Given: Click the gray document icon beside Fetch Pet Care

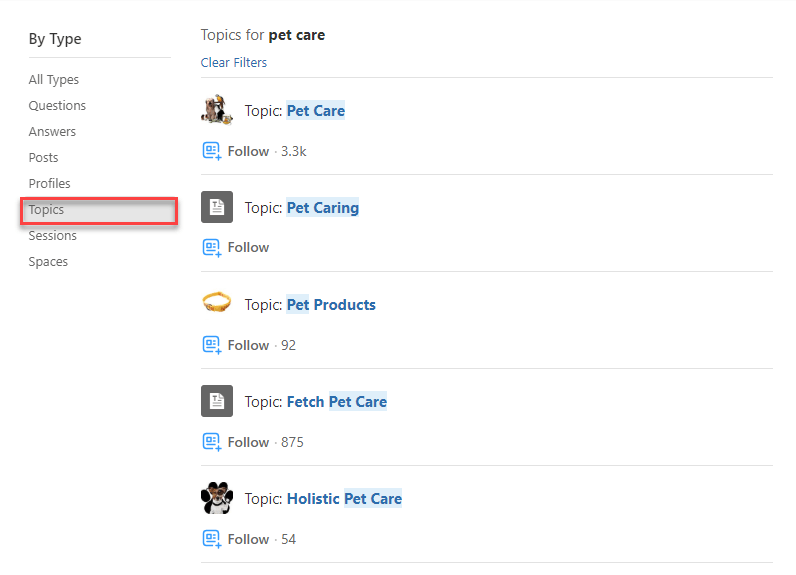Looking at the screenshot, I should (217, 401).
